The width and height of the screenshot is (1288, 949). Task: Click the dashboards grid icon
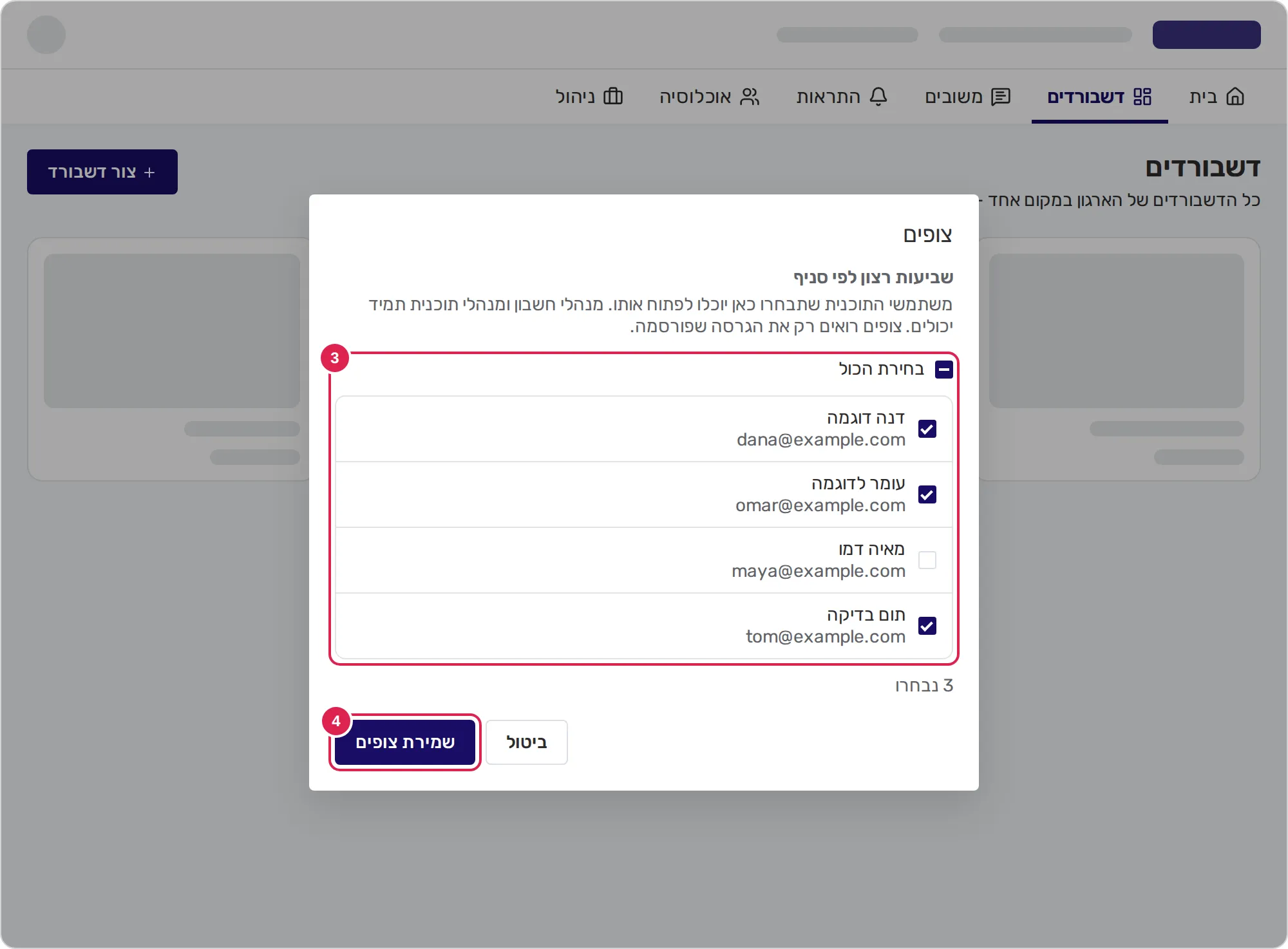click(1142, 97)
